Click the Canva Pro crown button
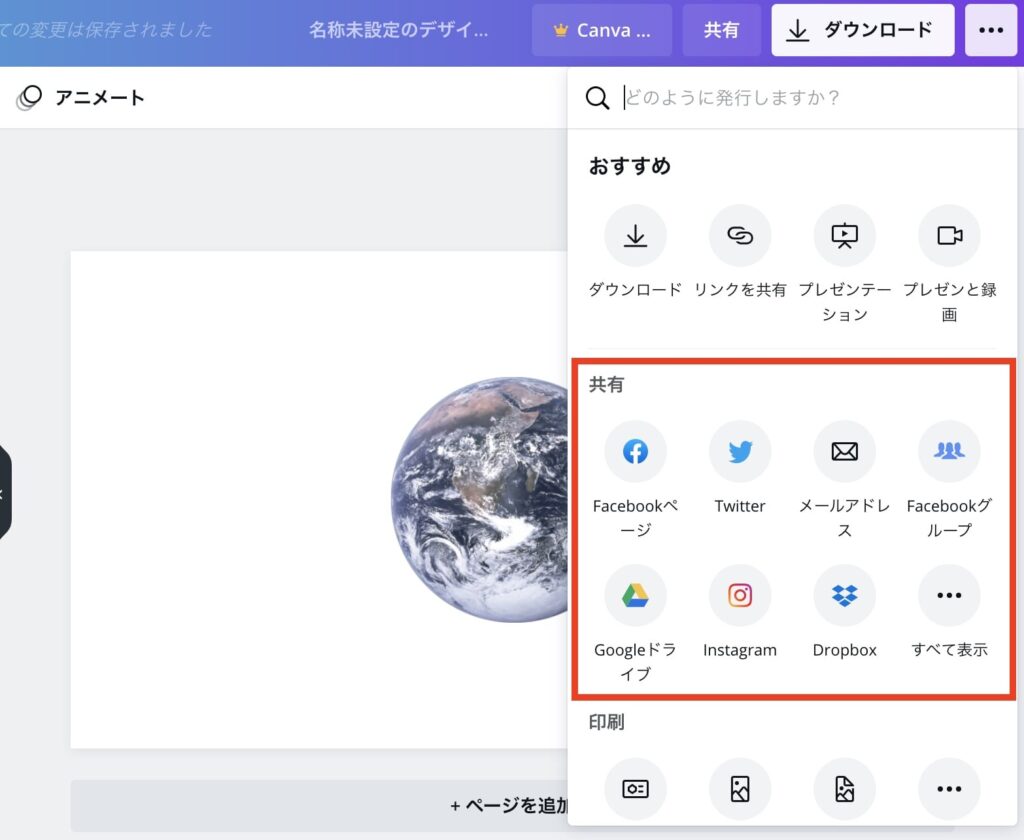Viewport: 1024px width, 840px height. (601, 30)
